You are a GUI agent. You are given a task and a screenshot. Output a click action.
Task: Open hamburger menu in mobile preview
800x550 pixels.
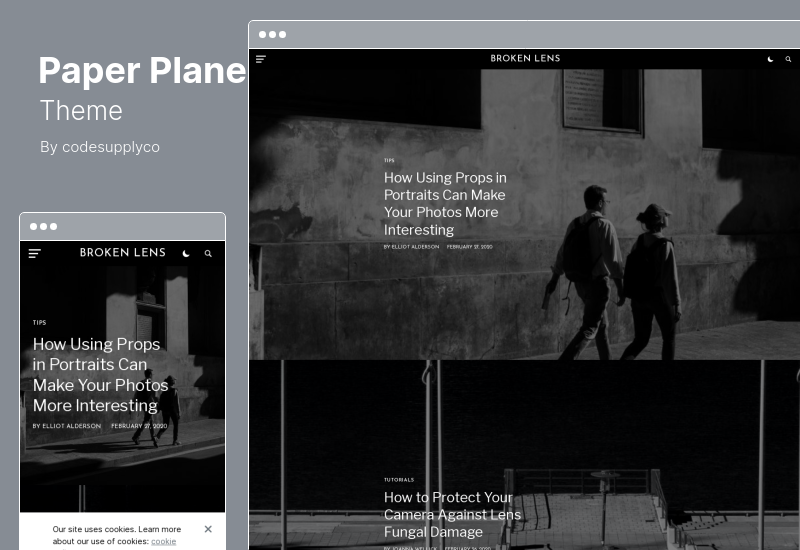(x=34, y=253)
